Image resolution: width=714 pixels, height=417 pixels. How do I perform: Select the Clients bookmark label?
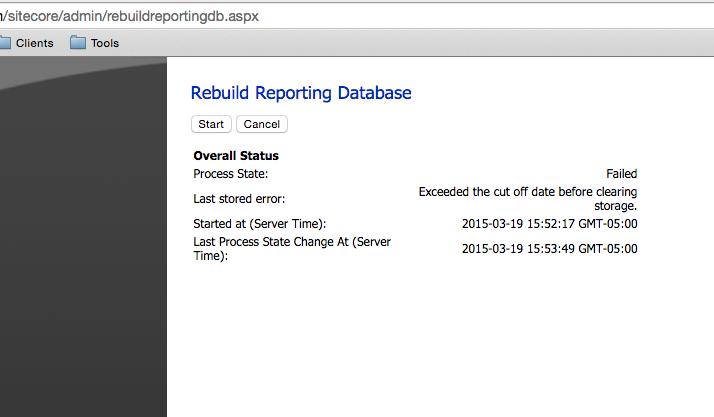coord(35,43)
